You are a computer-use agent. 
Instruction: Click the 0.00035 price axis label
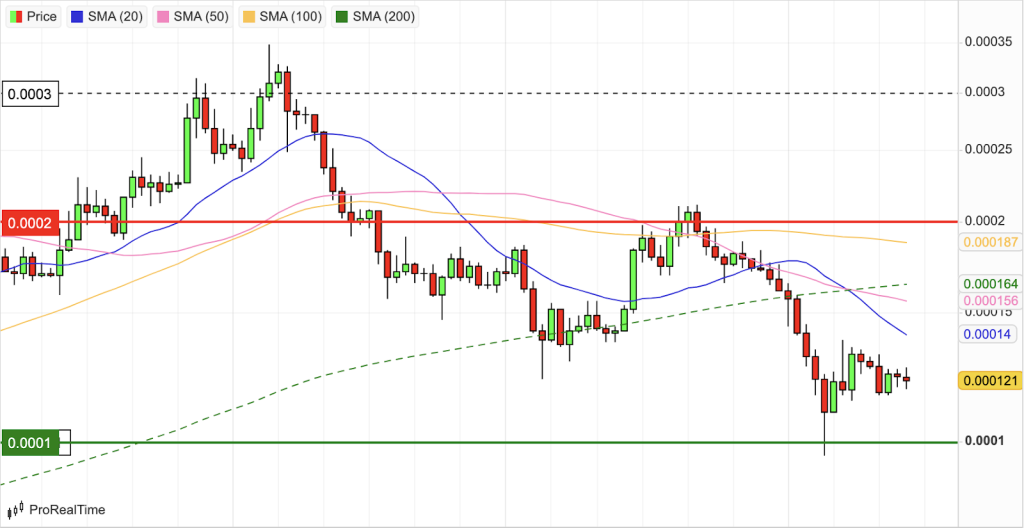click(x=986, y=42)
